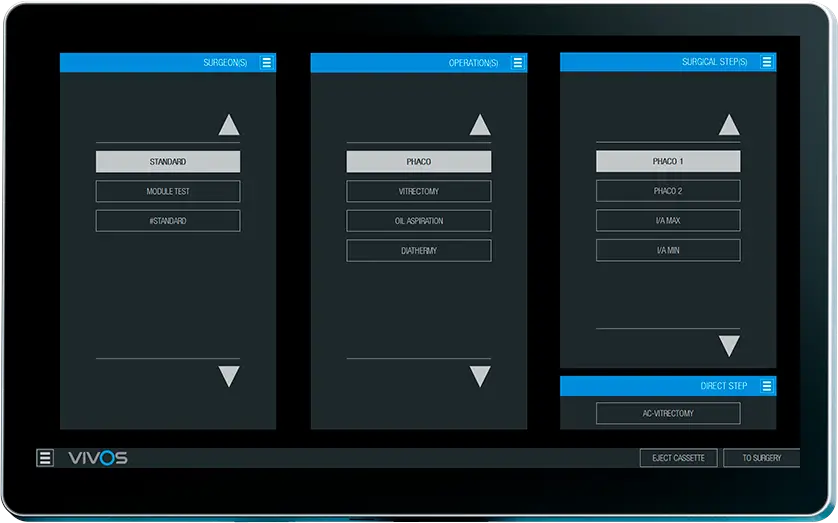838x523 pixels.
Task: Select the I/A MAX surgical step
Action: pyautogui.click(x=668, y=220)
